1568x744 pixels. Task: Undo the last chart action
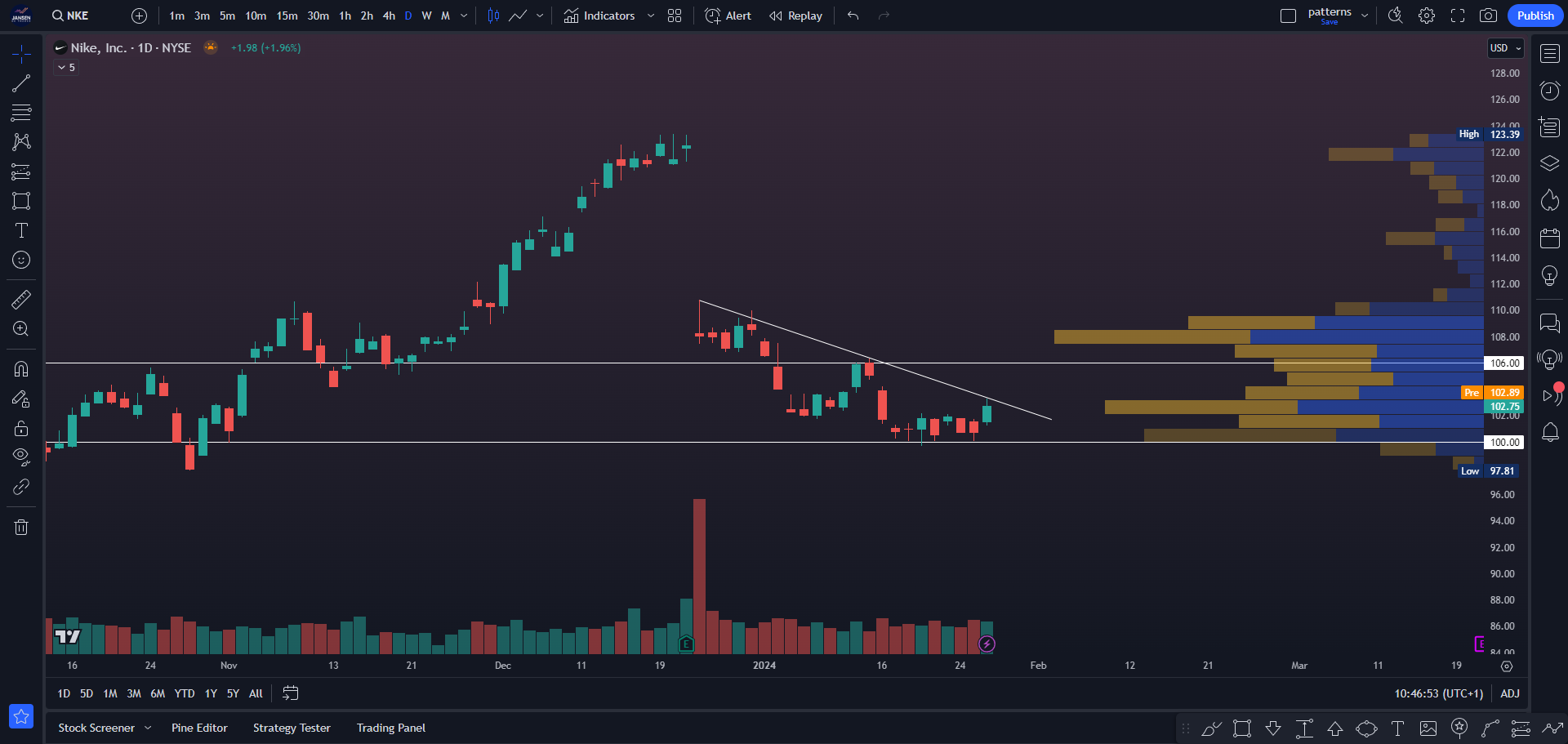click(x=853, y=16)
